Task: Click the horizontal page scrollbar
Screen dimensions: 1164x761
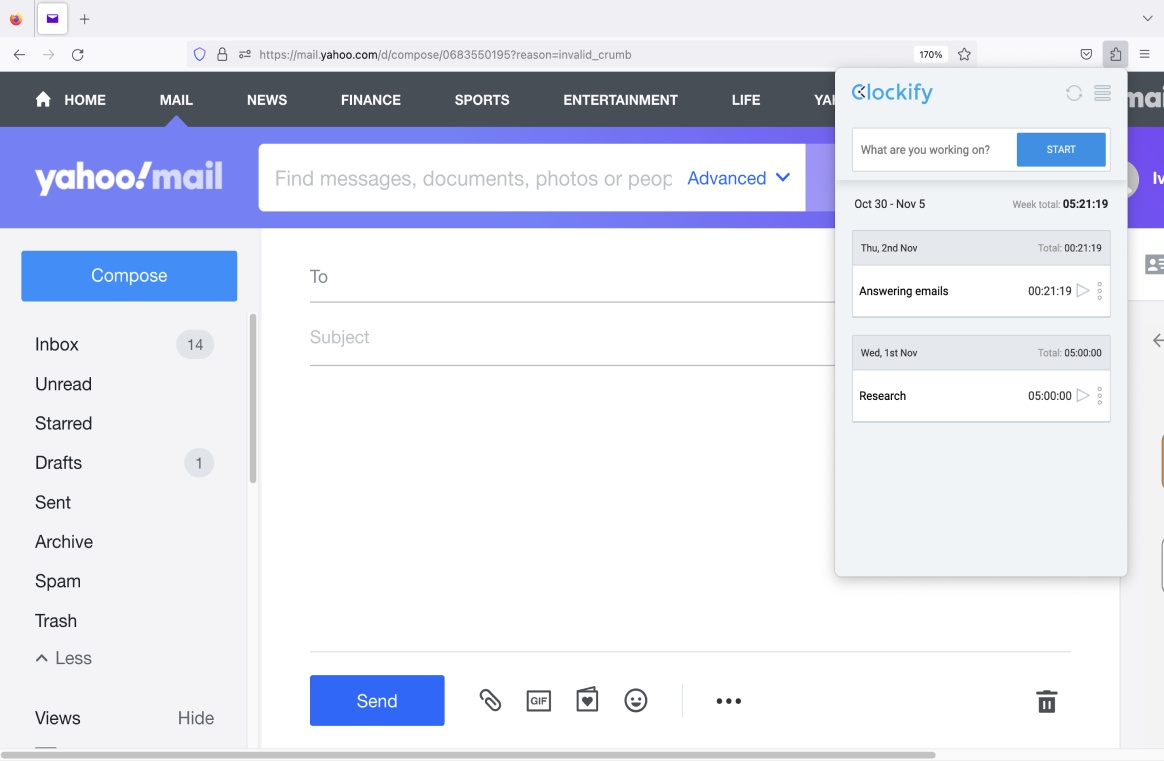Action: click(468, 755)
